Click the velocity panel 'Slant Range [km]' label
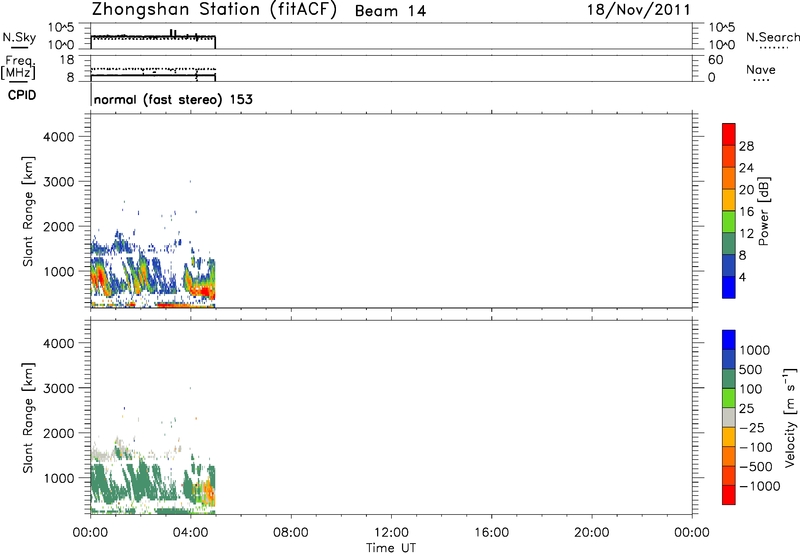 (28, 417)
